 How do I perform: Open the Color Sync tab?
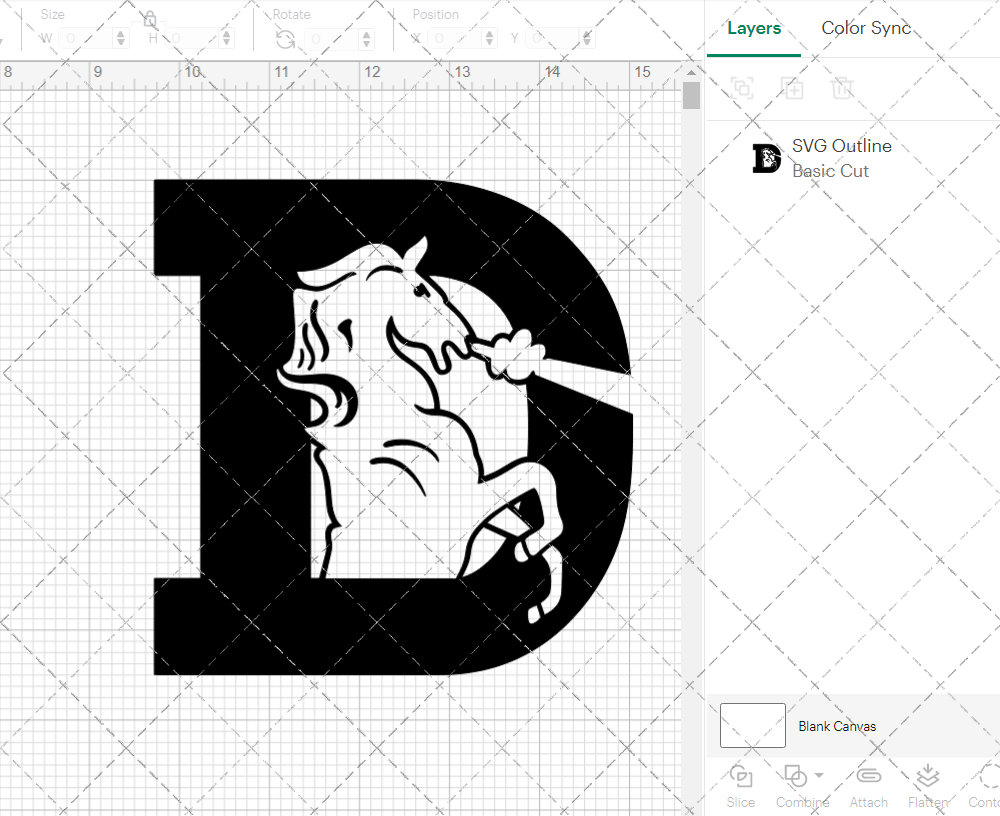click(x=865, y=28)
